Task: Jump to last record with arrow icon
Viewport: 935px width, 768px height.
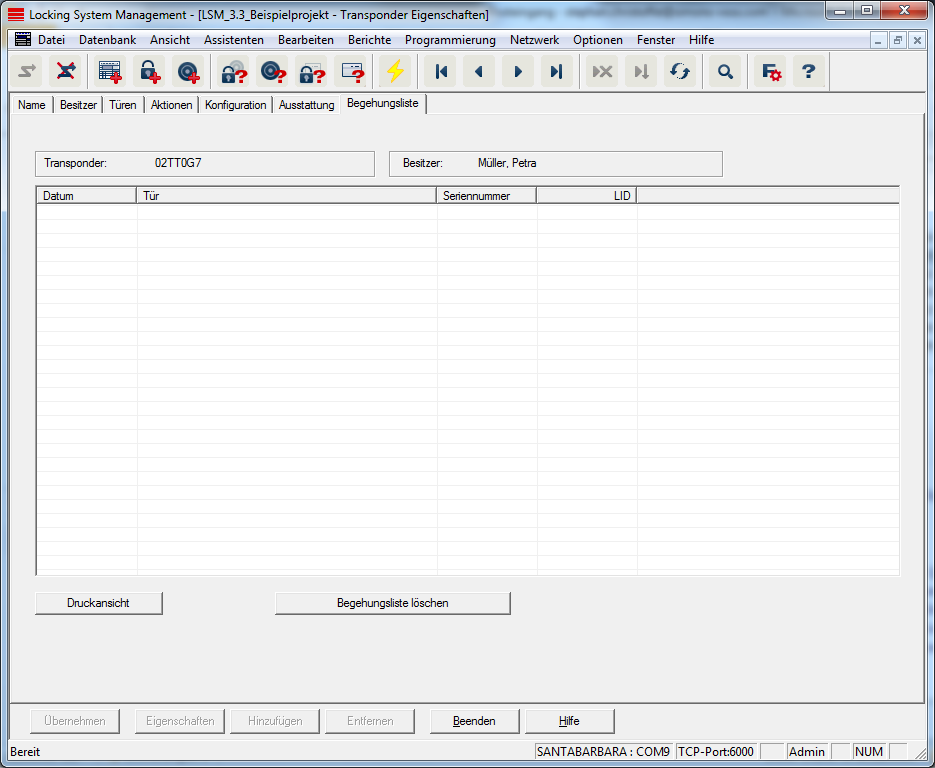Action: click(x=557, y=72)
